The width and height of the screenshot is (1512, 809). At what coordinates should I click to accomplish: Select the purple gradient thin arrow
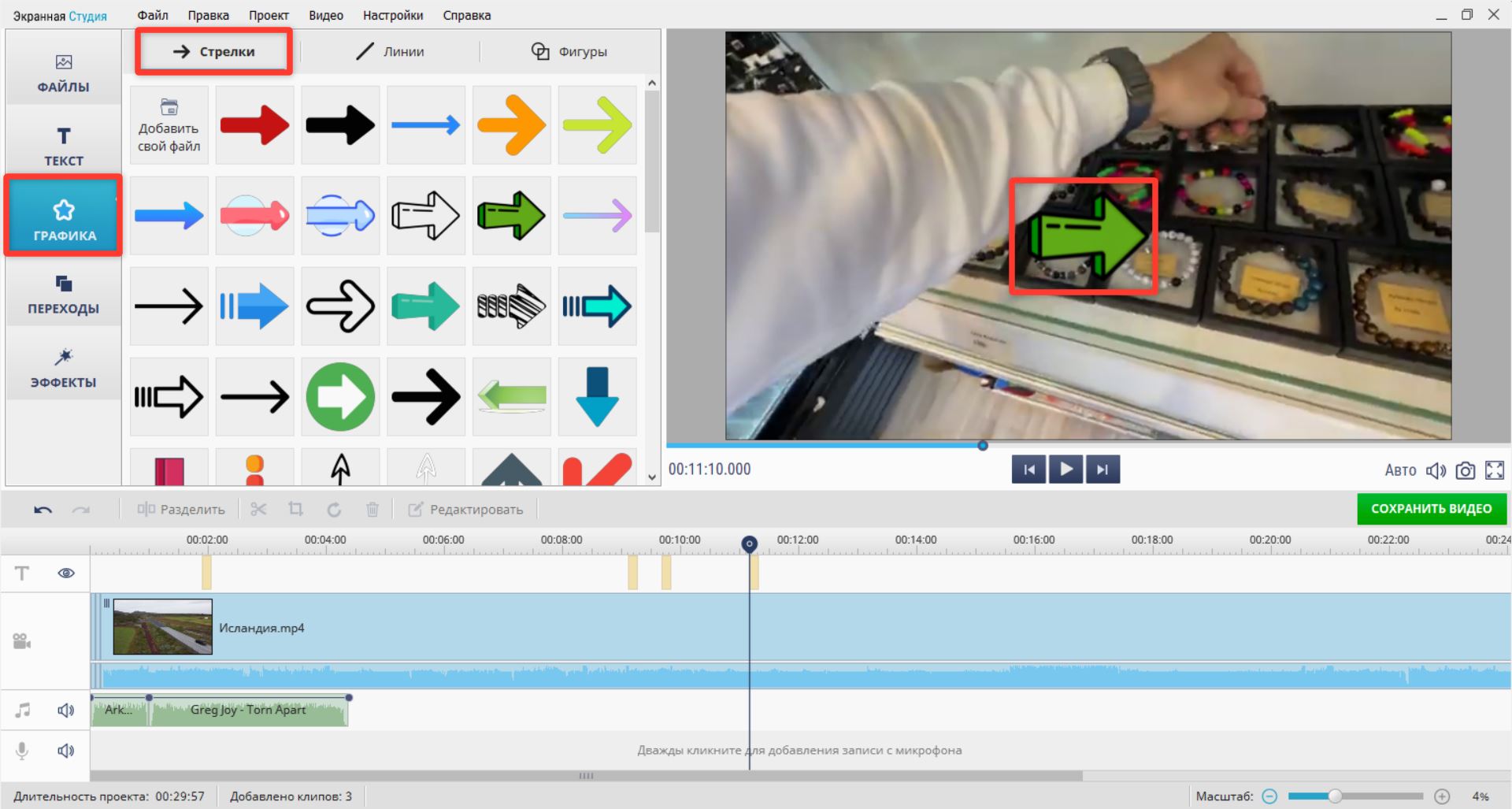point(598,215)
